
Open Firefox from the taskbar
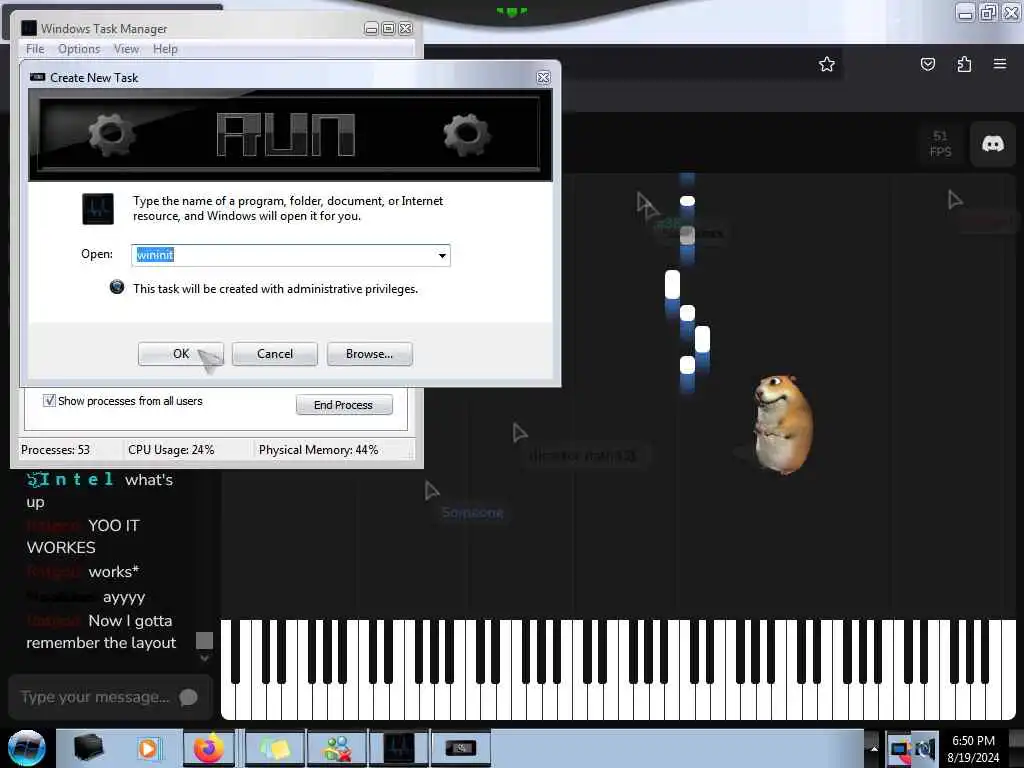click(x=208, y=748)
